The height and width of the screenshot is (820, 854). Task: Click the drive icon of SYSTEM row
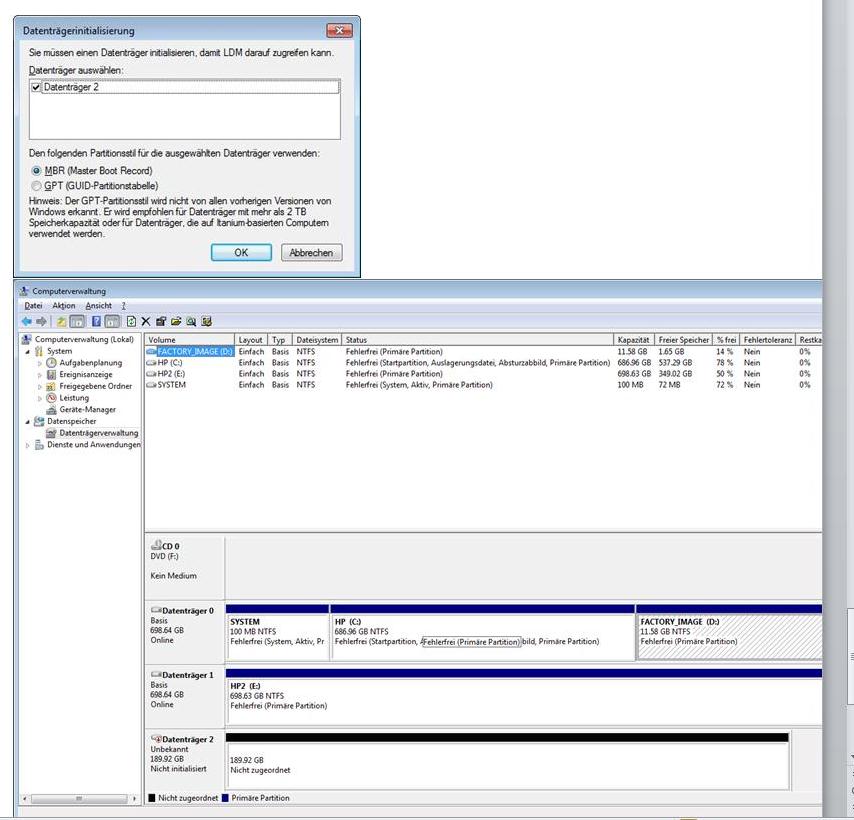[x=151, y=385]
